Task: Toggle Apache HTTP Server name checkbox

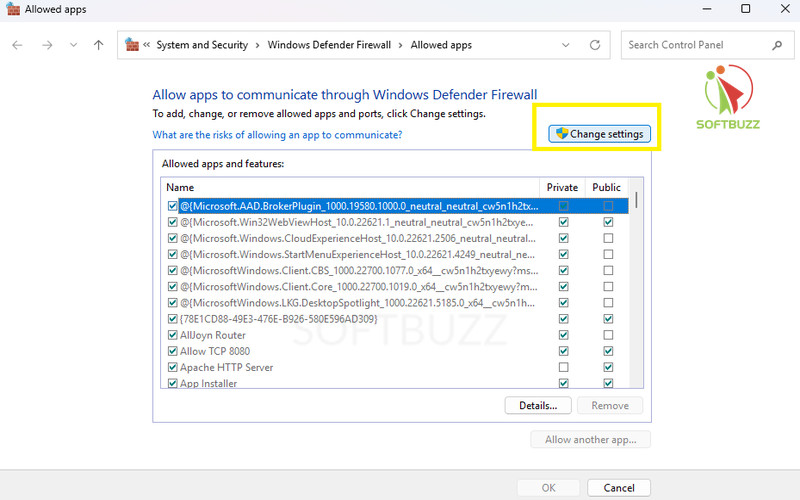Action: pos(172,367)
